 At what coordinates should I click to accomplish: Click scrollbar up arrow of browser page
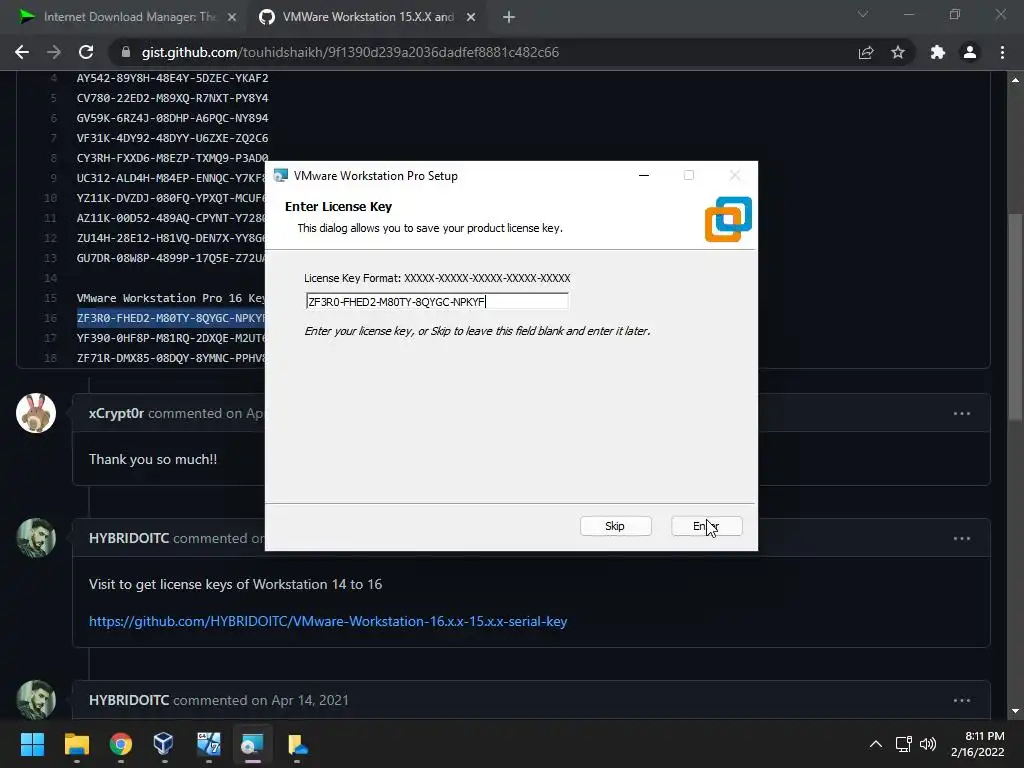1015,80
